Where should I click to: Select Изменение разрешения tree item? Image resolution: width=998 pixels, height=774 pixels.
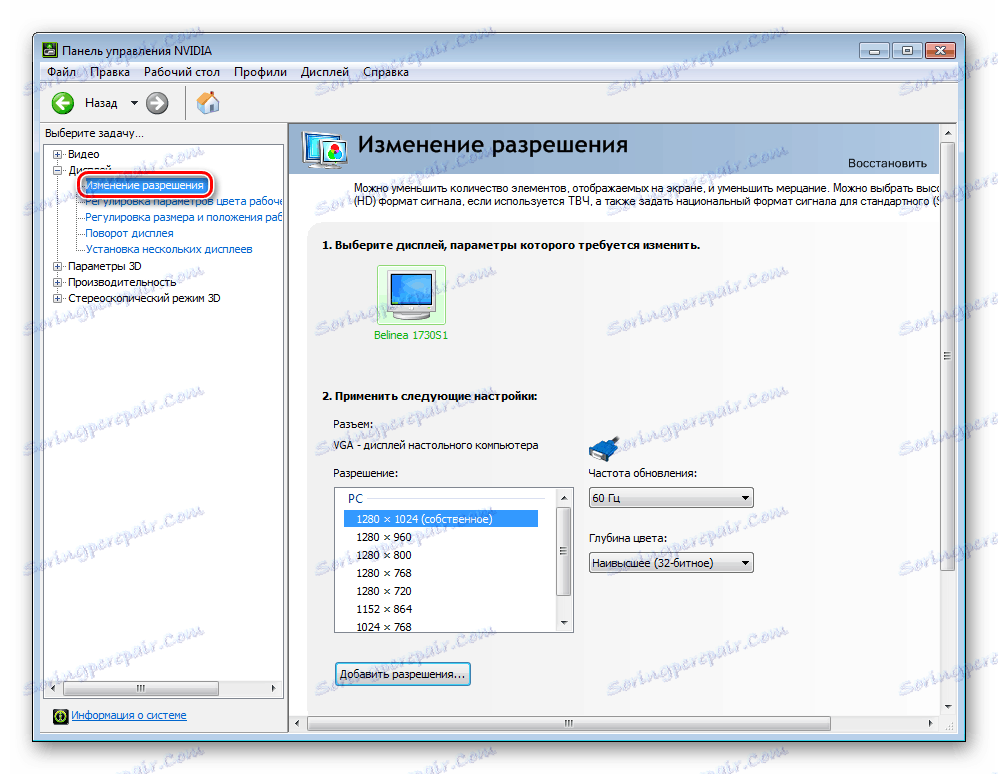point(144,185)
